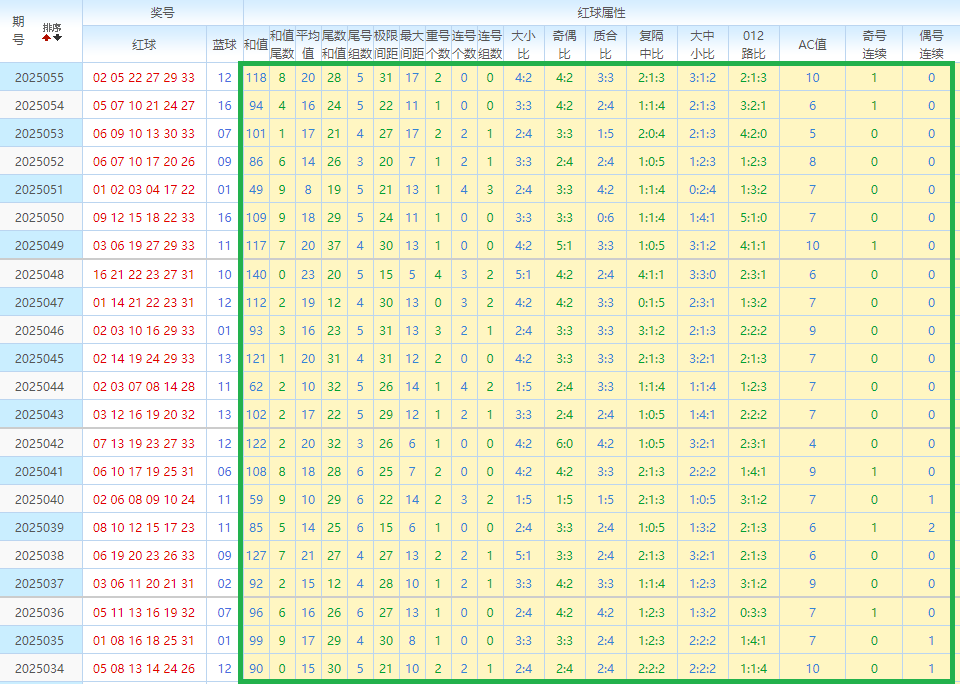
Task: Click sum value 62
Action: coord(256,387)
